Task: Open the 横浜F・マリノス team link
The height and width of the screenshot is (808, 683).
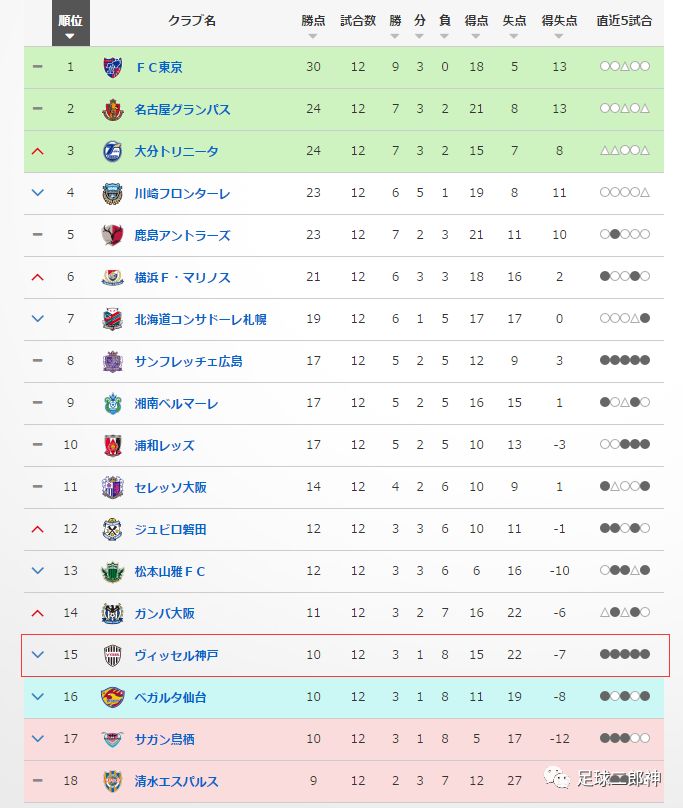Action: click(x=182, y=278)
